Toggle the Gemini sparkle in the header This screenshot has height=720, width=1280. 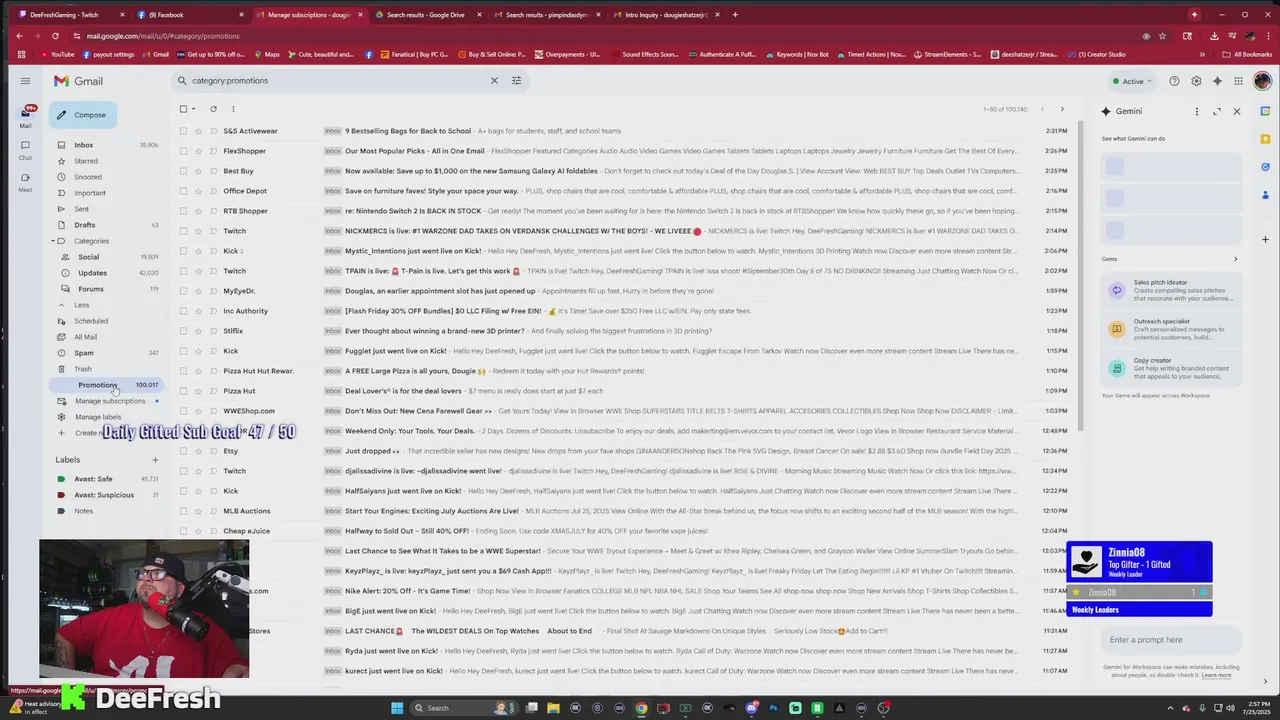pos(1217,81)
